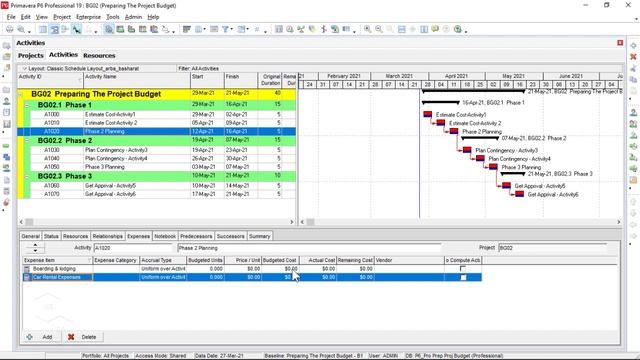Viewport: 640px width, 360px height.
Task: Open the Status details tab
Action: 51,236
